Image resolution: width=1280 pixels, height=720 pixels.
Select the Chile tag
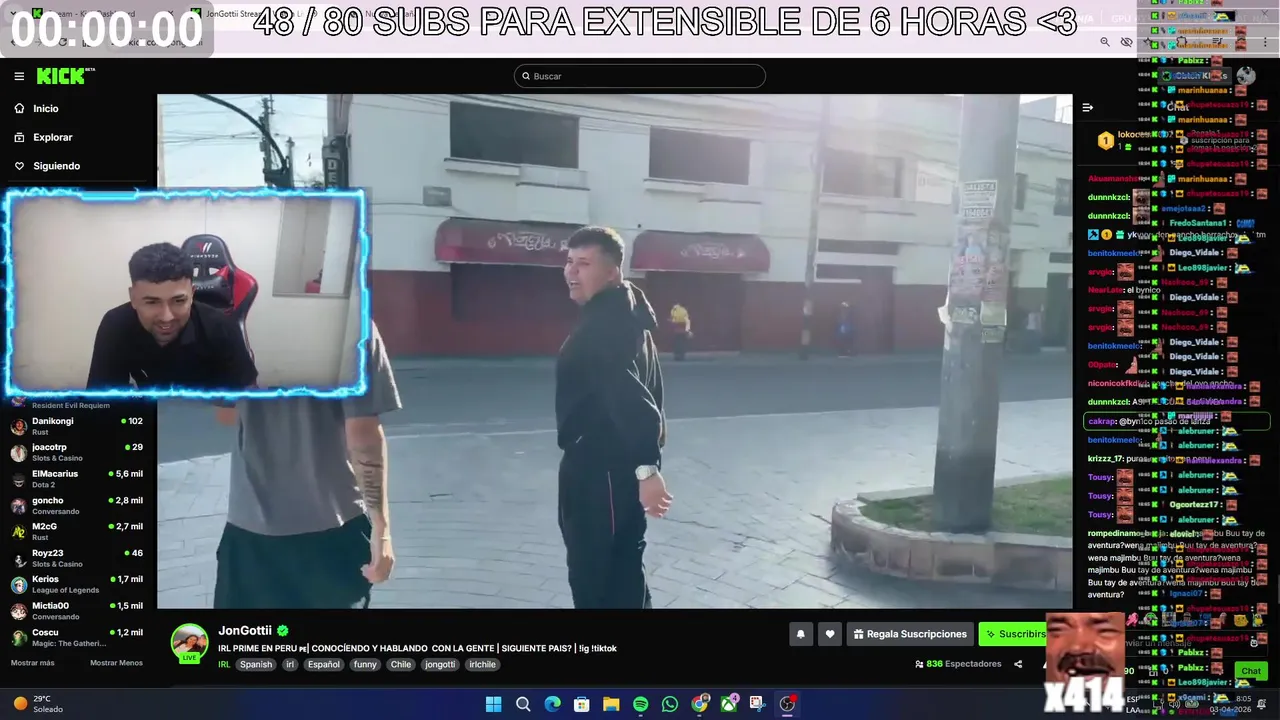coord(401,664)
